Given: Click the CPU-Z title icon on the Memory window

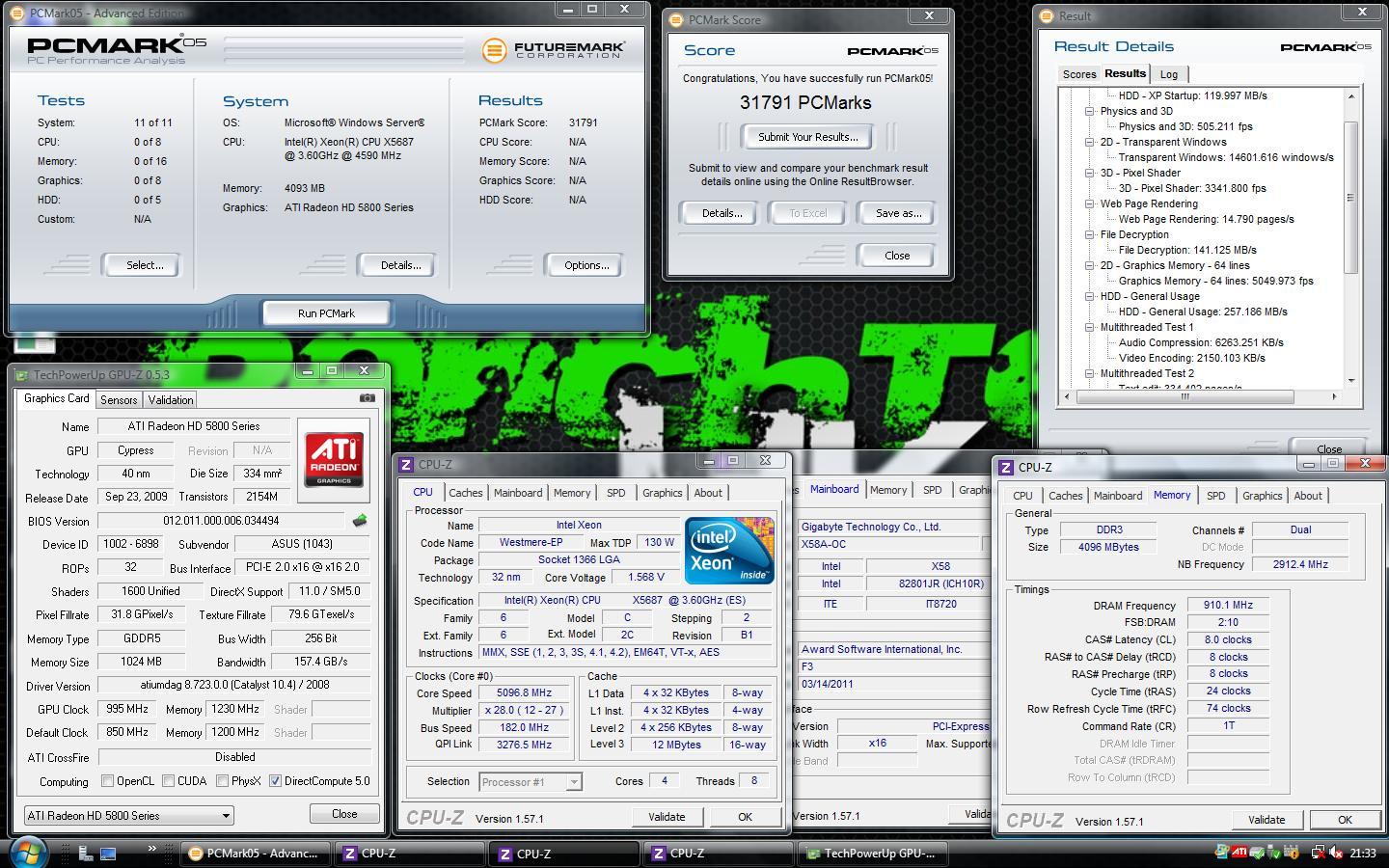Looking at the screenshot, I should pos(1006,467).
